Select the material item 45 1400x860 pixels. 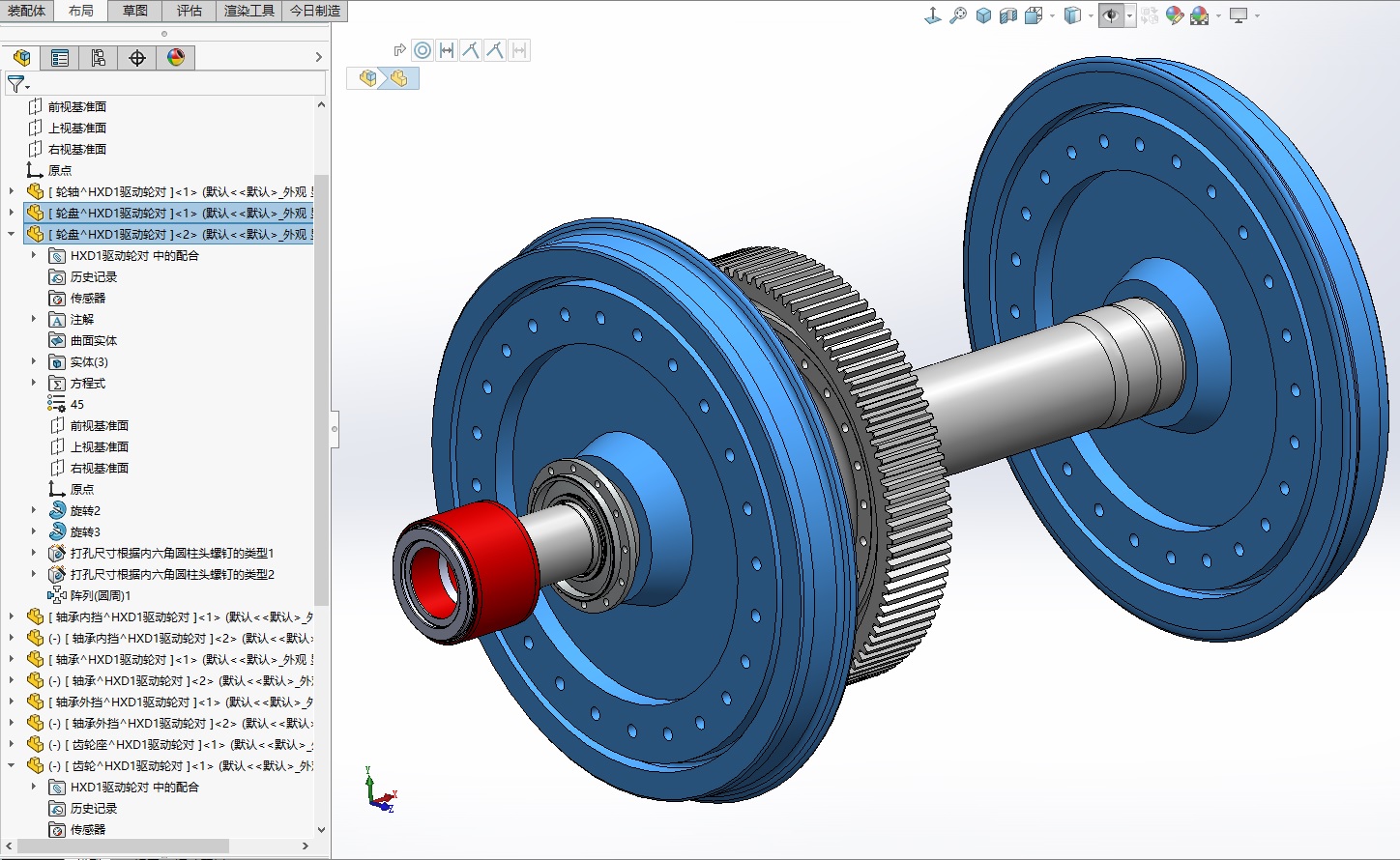pyautogui.click(x=77, y=404)
